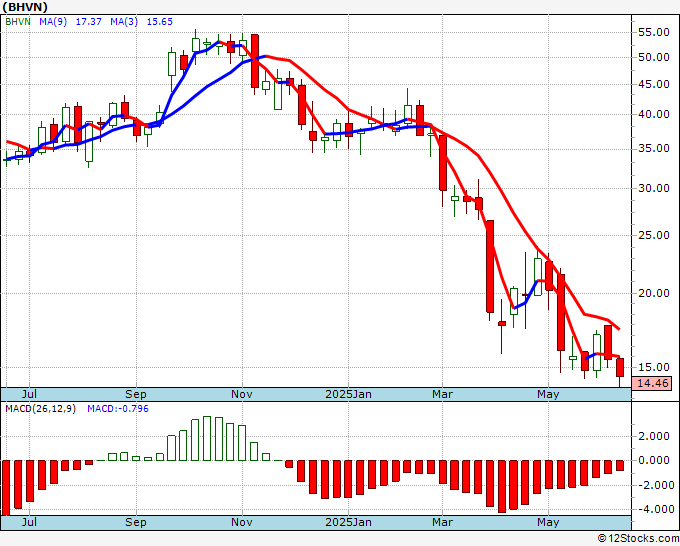
Task: Click Nov on the MACD time axis
Action: (x=242, y=522)
